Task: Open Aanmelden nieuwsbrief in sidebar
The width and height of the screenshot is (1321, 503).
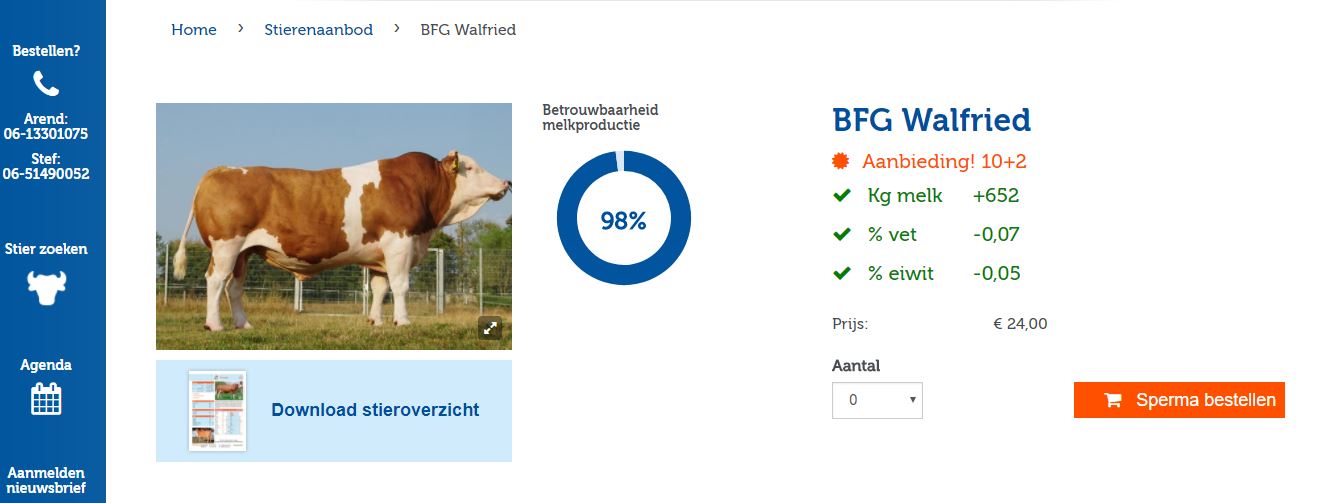Action: 46,481
